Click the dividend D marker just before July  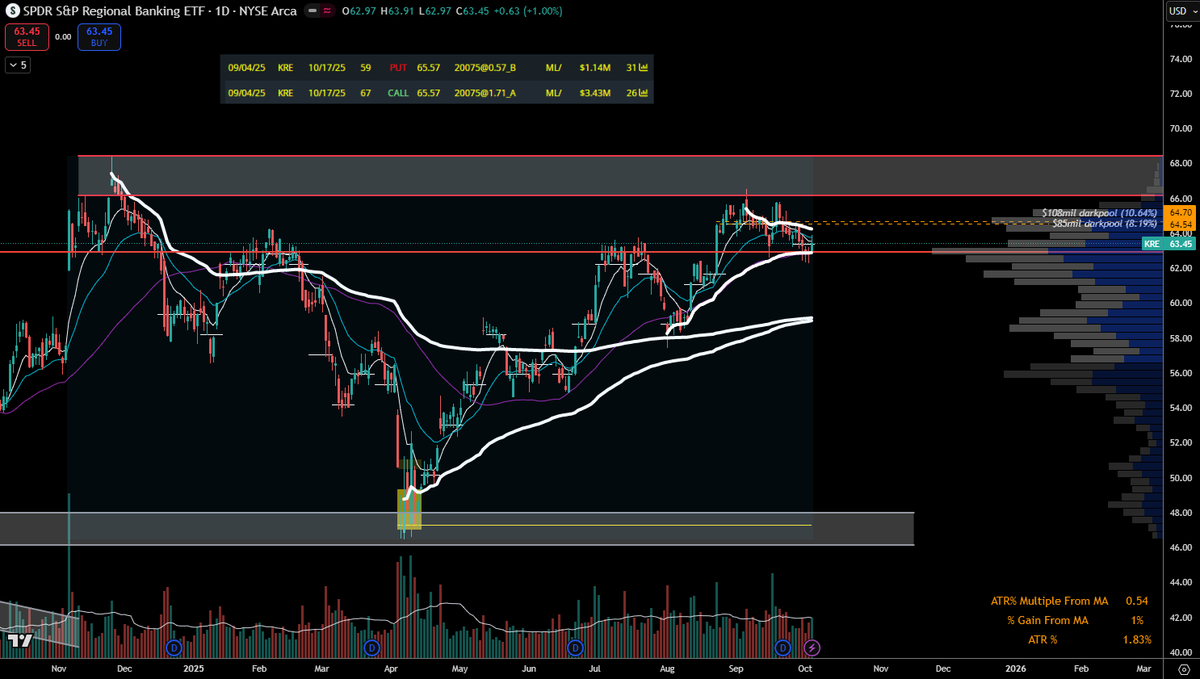tap(576, 648)
